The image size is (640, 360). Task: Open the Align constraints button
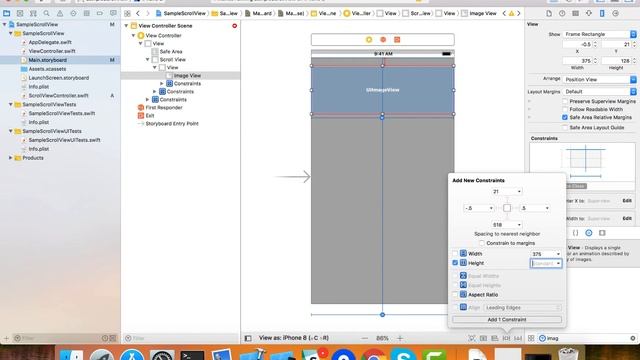495,338
